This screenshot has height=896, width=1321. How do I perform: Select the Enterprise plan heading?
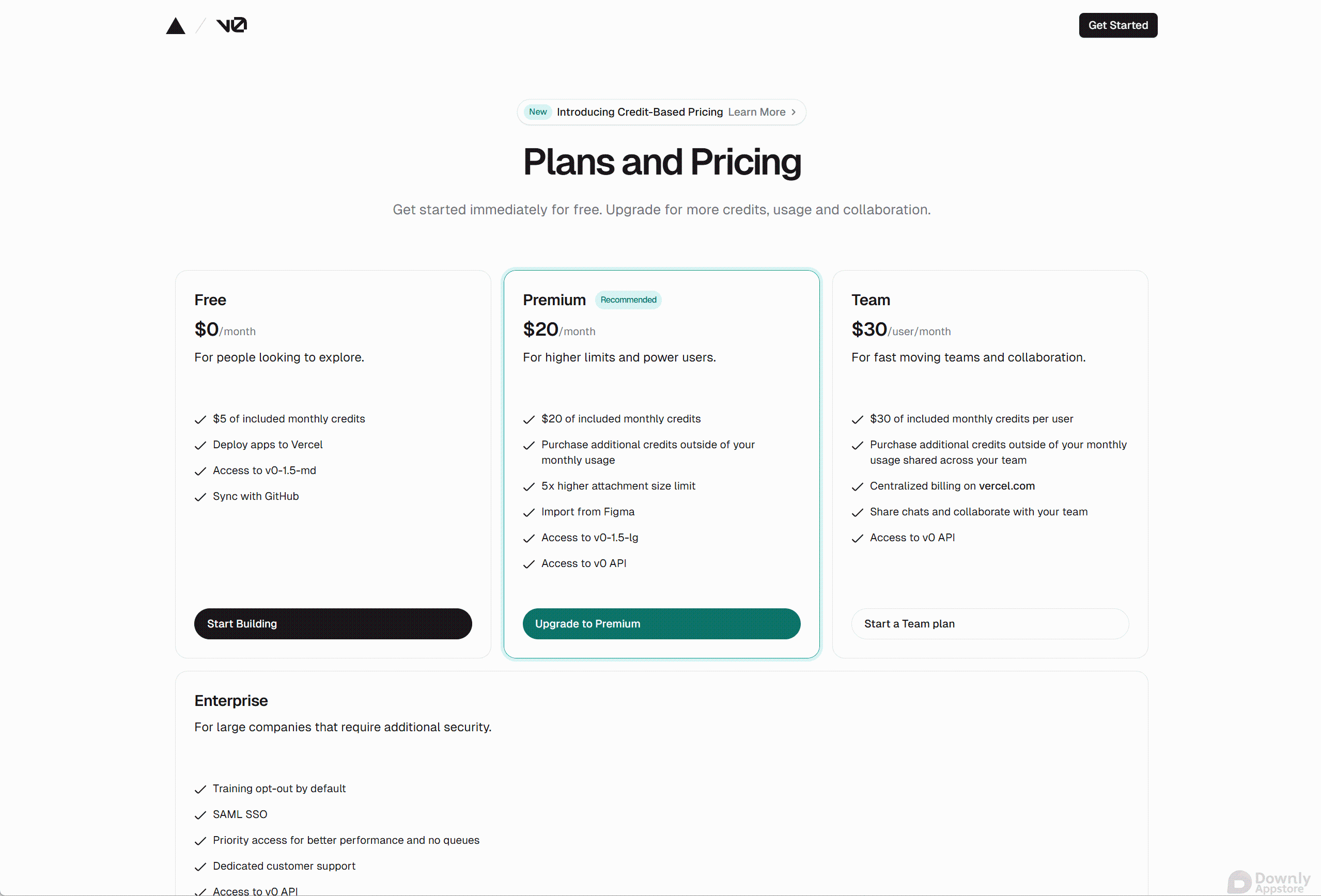point(231,701)
